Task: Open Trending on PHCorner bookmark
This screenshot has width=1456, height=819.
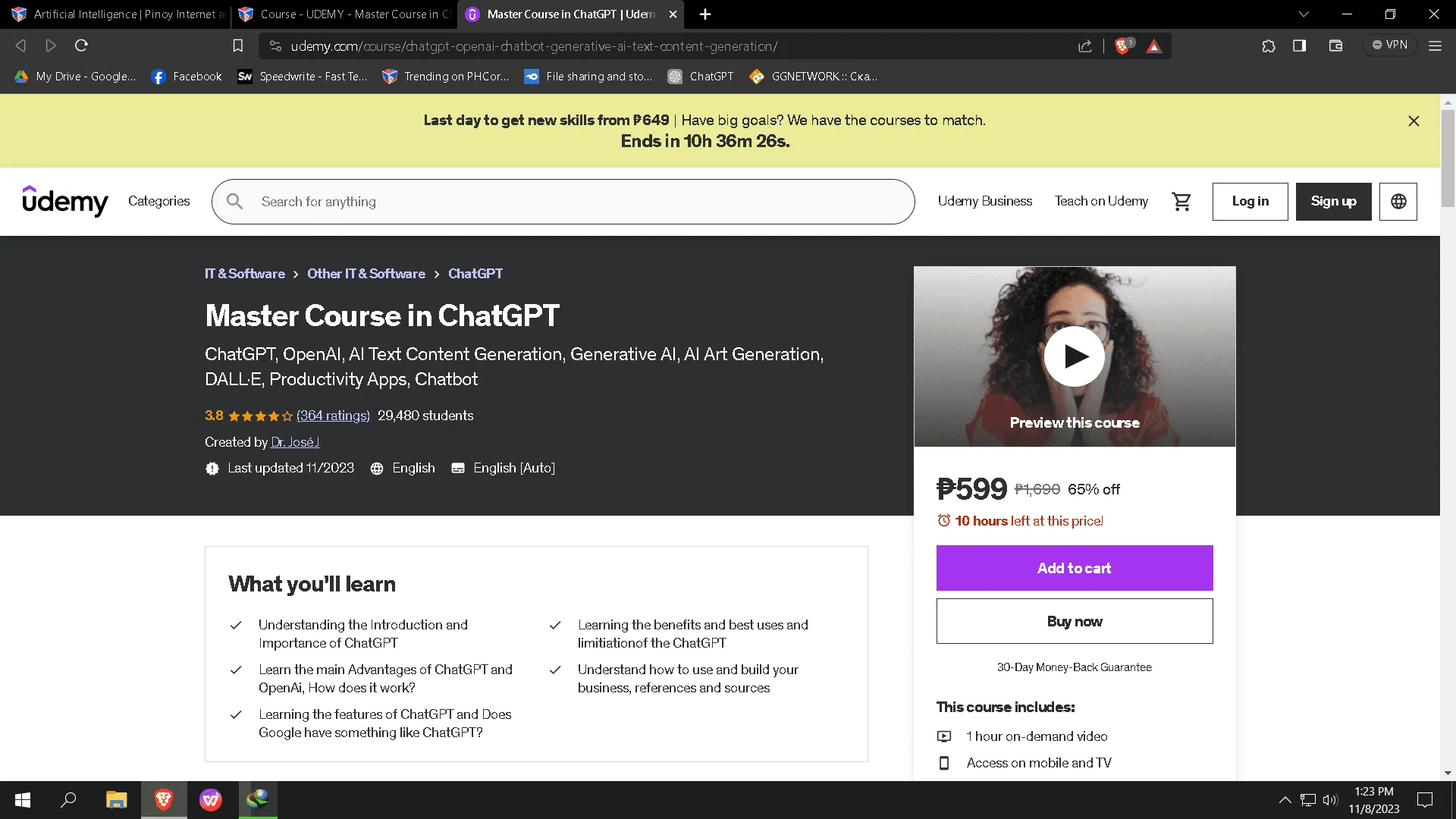Action: (446, 77)
